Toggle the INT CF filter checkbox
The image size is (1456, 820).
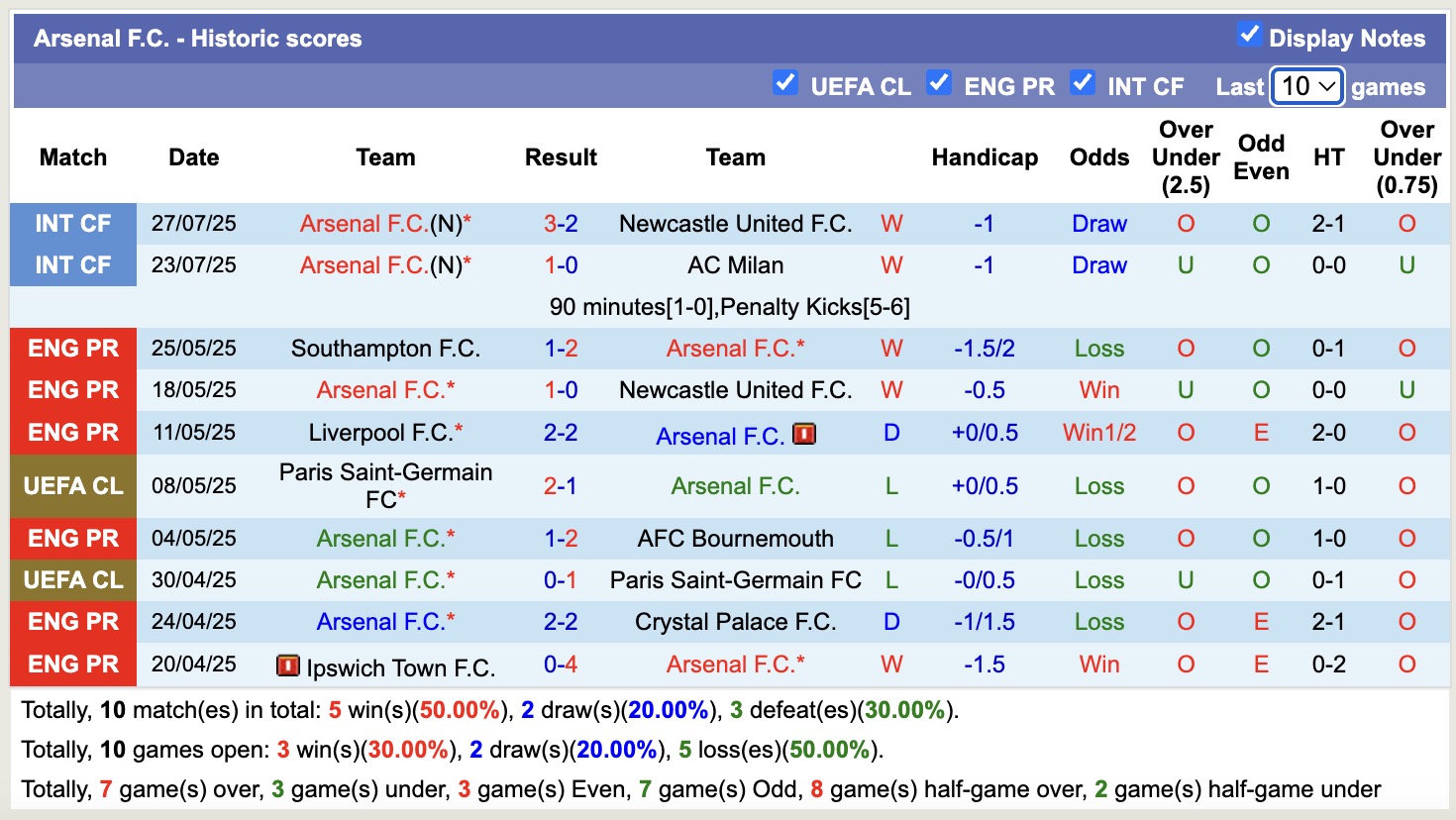click(x=1083, y=83)
